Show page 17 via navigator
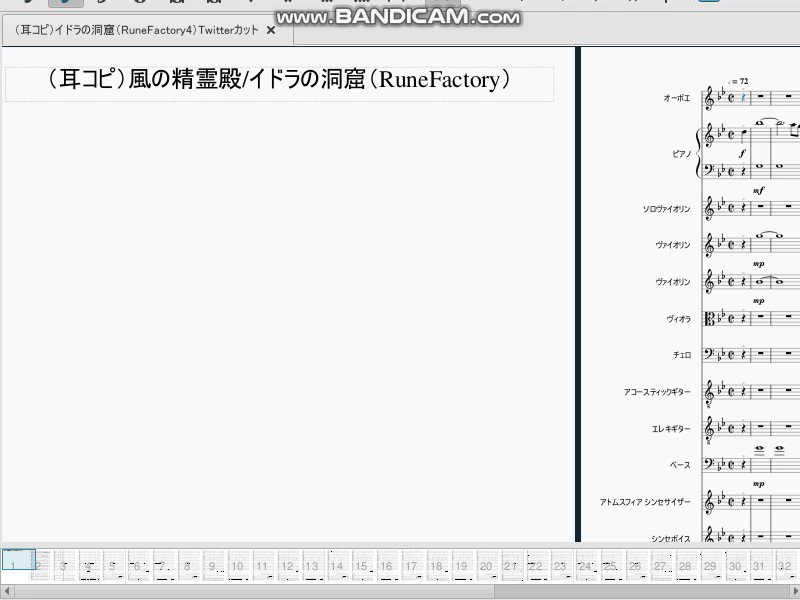Screen dimensions: 800x600 [411, 565]
